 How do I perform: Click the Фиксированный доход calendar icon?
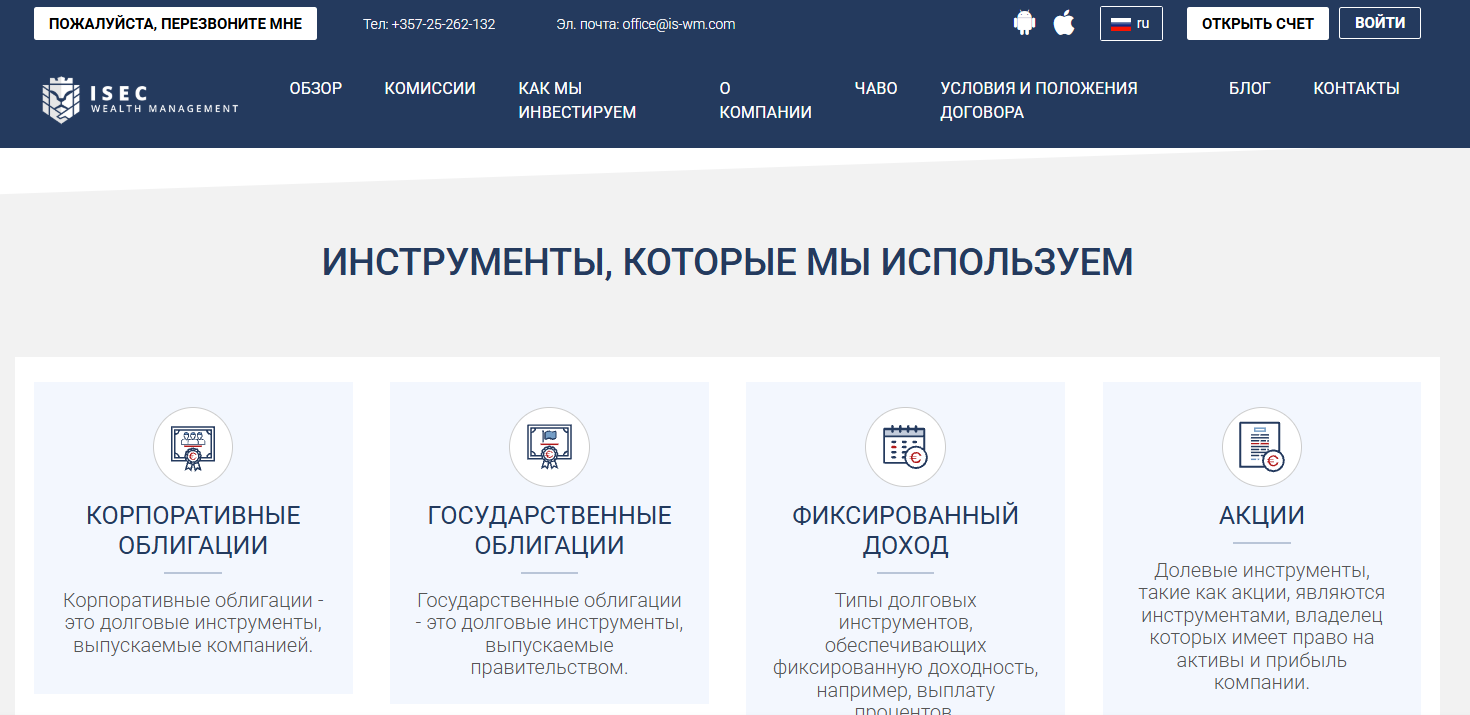coord(905,447)
